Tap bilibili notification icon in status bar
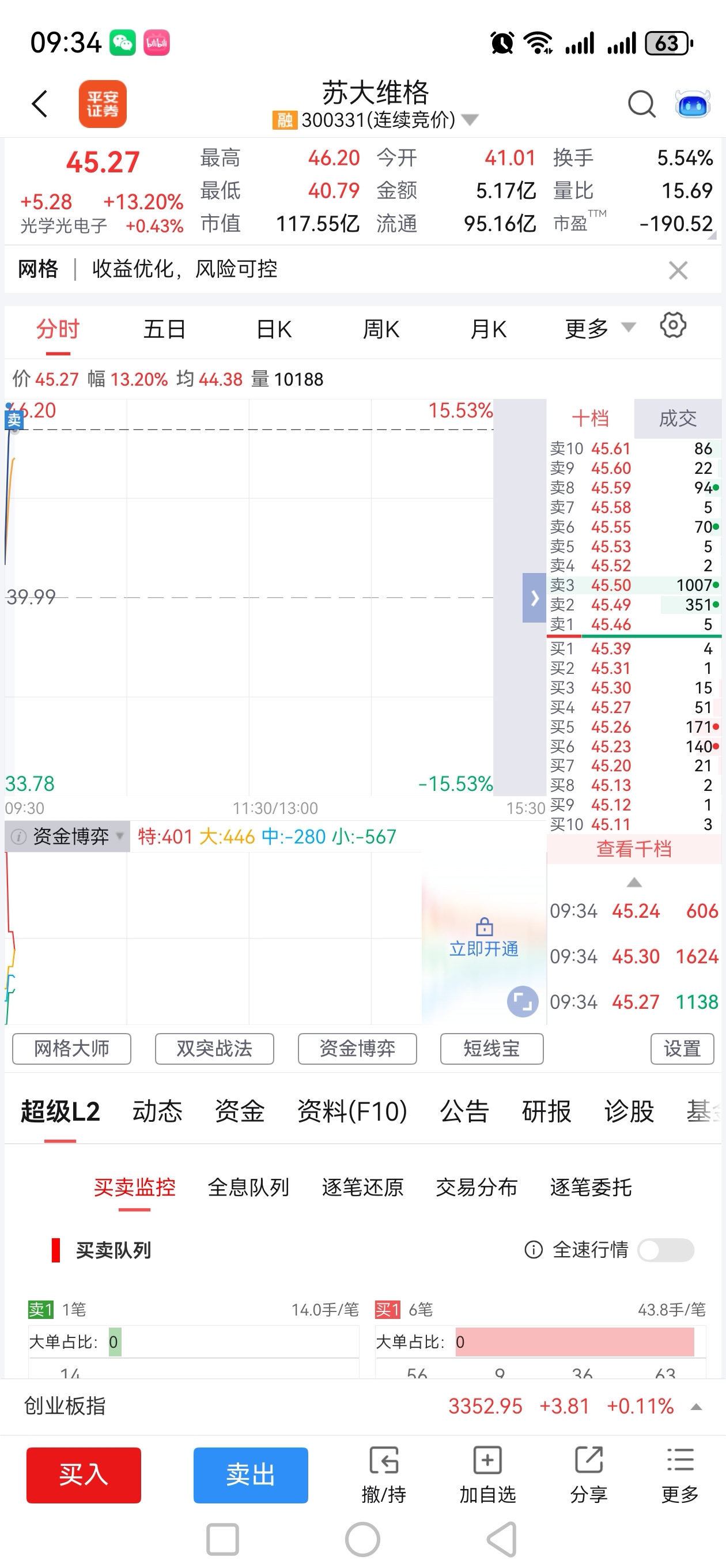This screenshot has height=1568, width=726. click(x=156, y=43)
